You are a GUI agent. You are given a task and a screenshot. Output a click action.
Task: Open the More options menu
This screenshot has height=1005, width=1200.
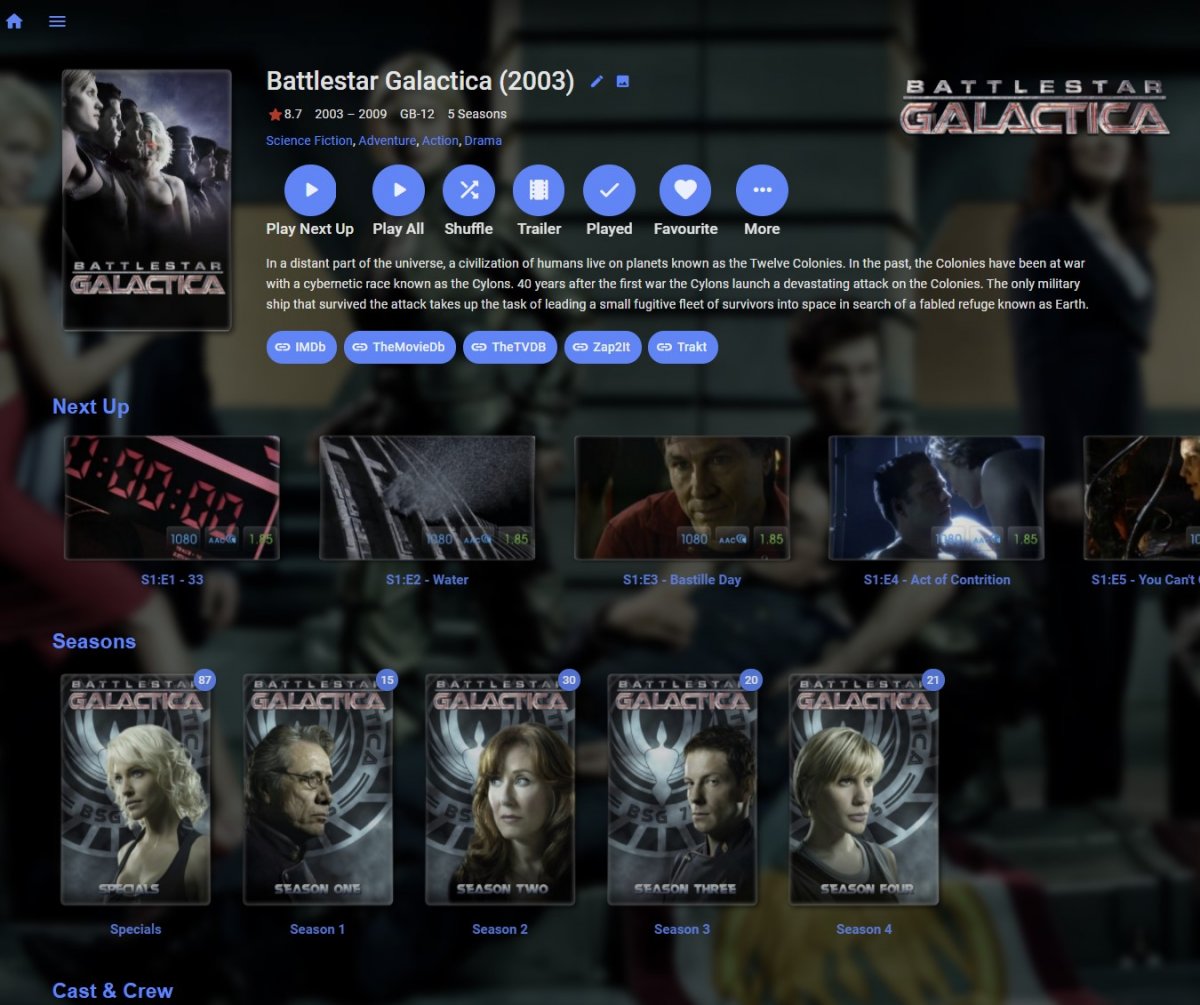tap(762, 190)
